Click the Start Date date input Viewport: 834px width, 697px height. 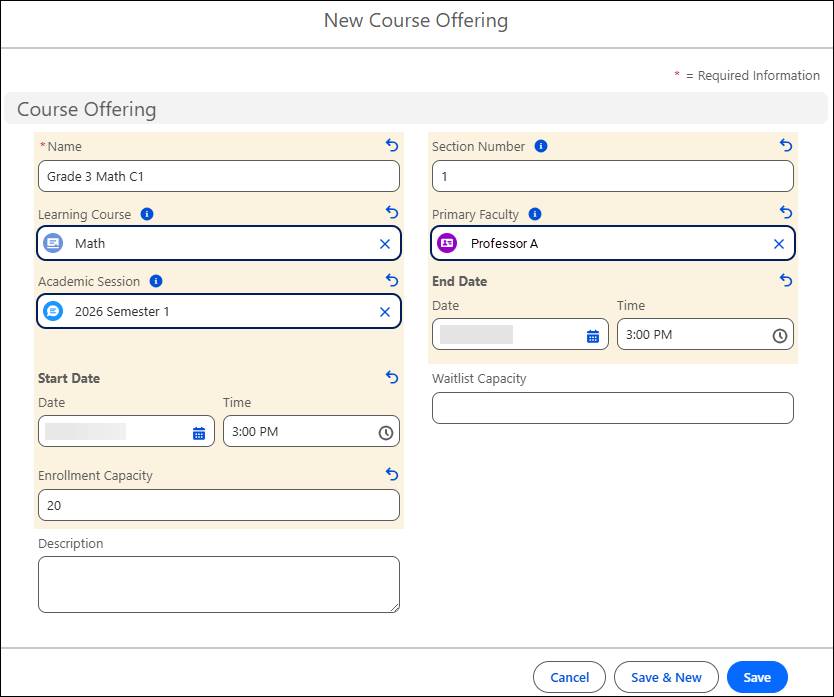126,431
